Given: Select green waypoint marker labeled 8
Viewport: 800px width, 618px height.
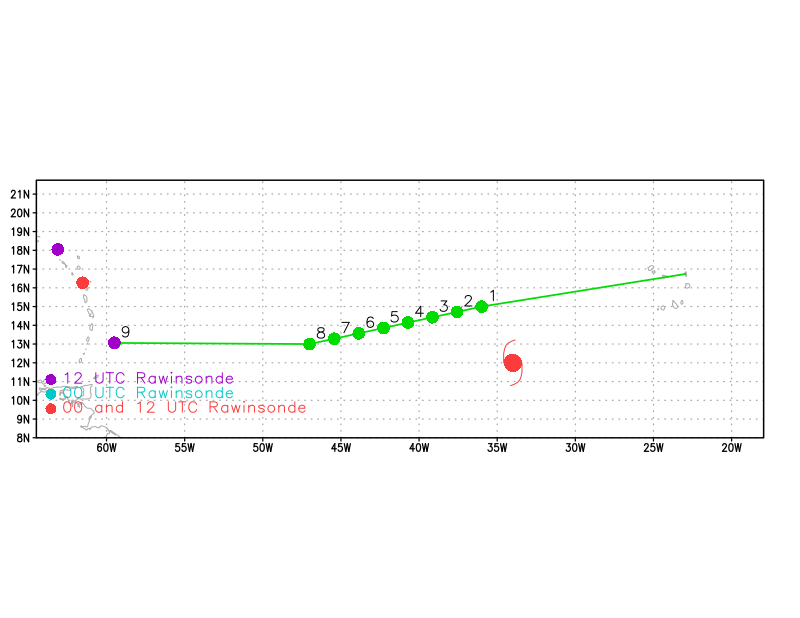Looking at the screenshot, I should tap(309, 344).
